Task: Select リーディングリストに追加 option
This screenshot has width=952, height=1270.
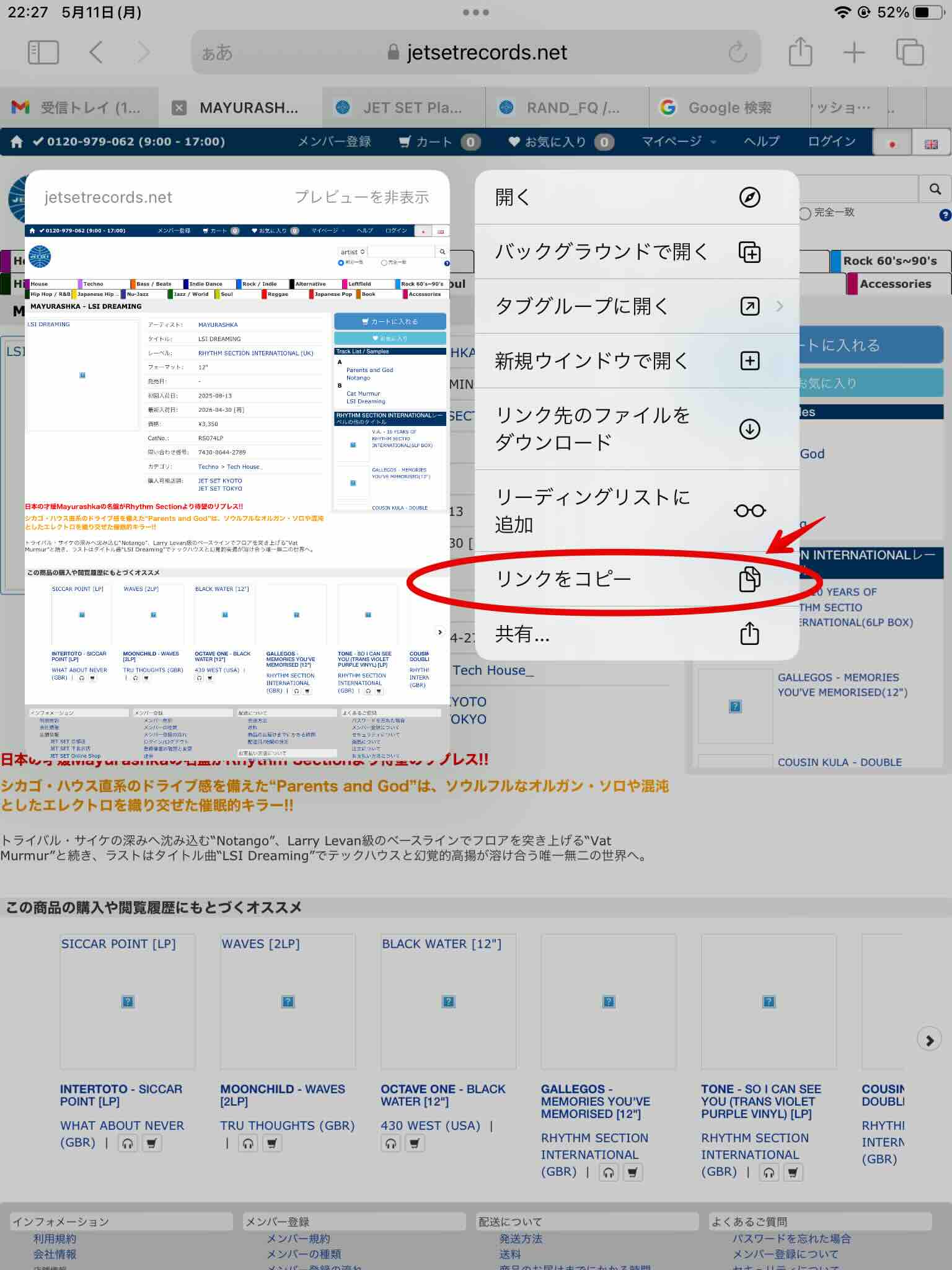Action: point(637,510)
